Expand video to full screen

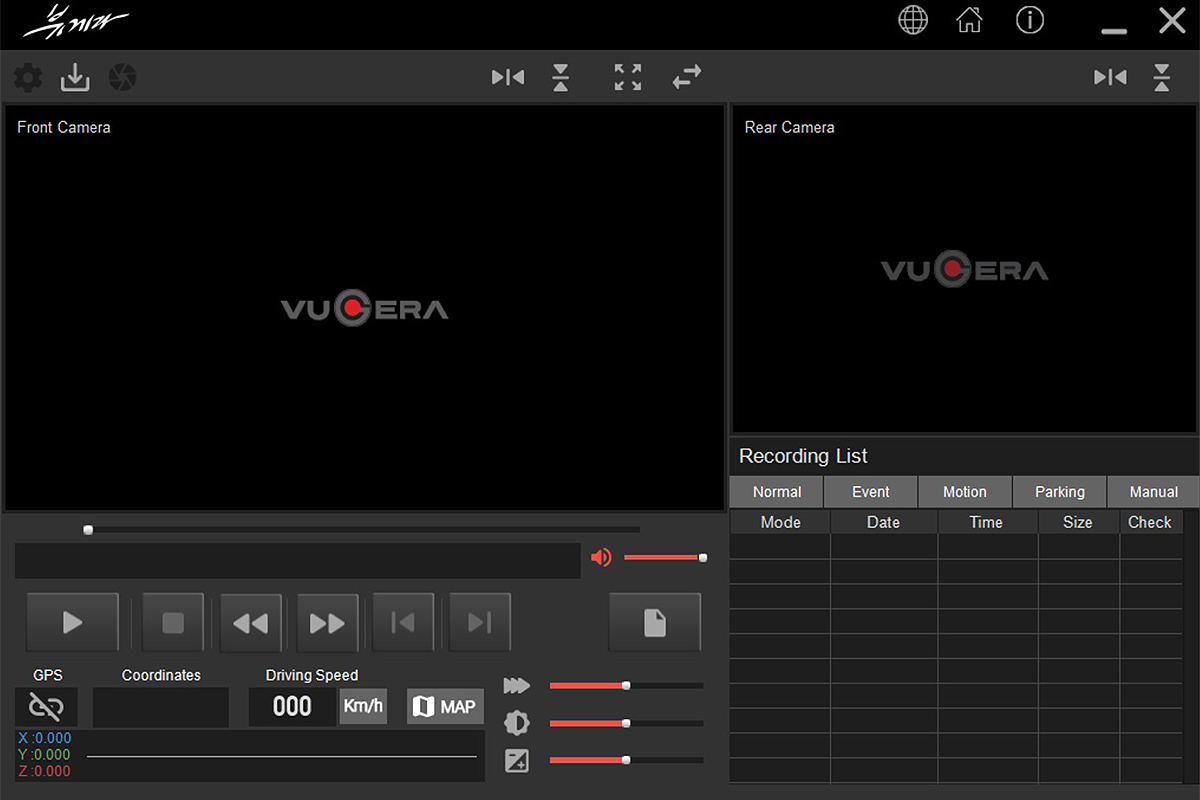click(x=628, y=78)
